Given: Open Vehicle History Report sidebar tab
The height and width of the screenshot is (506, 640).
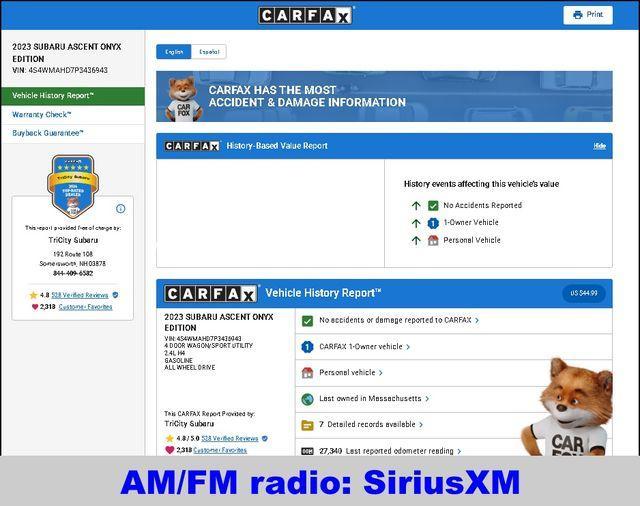Looking at the screenshot, I should 73,96.
